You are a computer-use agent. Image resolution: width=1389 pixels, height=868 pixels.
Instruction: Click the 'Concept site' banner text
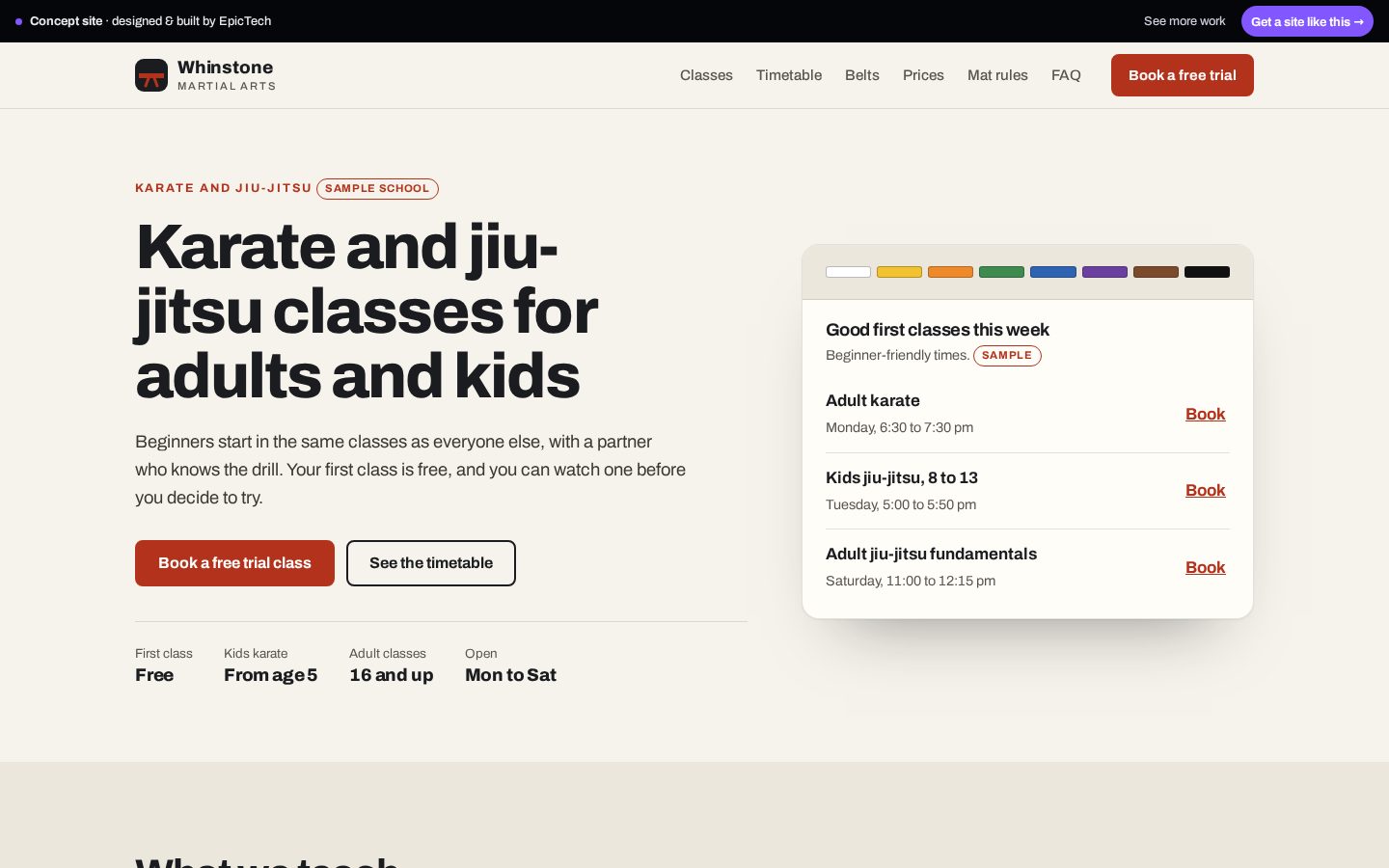coord(66,21)
